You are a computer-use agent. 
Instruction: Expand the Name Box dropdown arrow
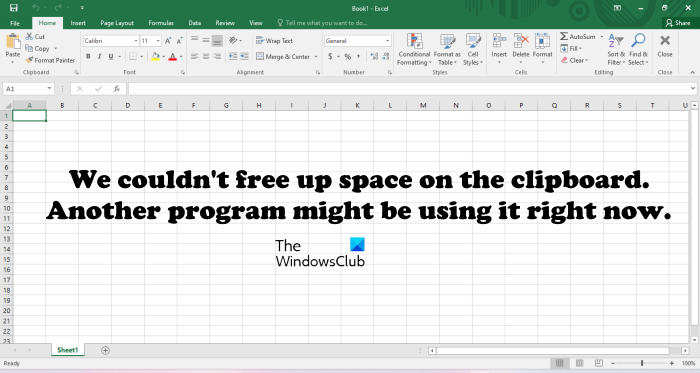[49, 89]
